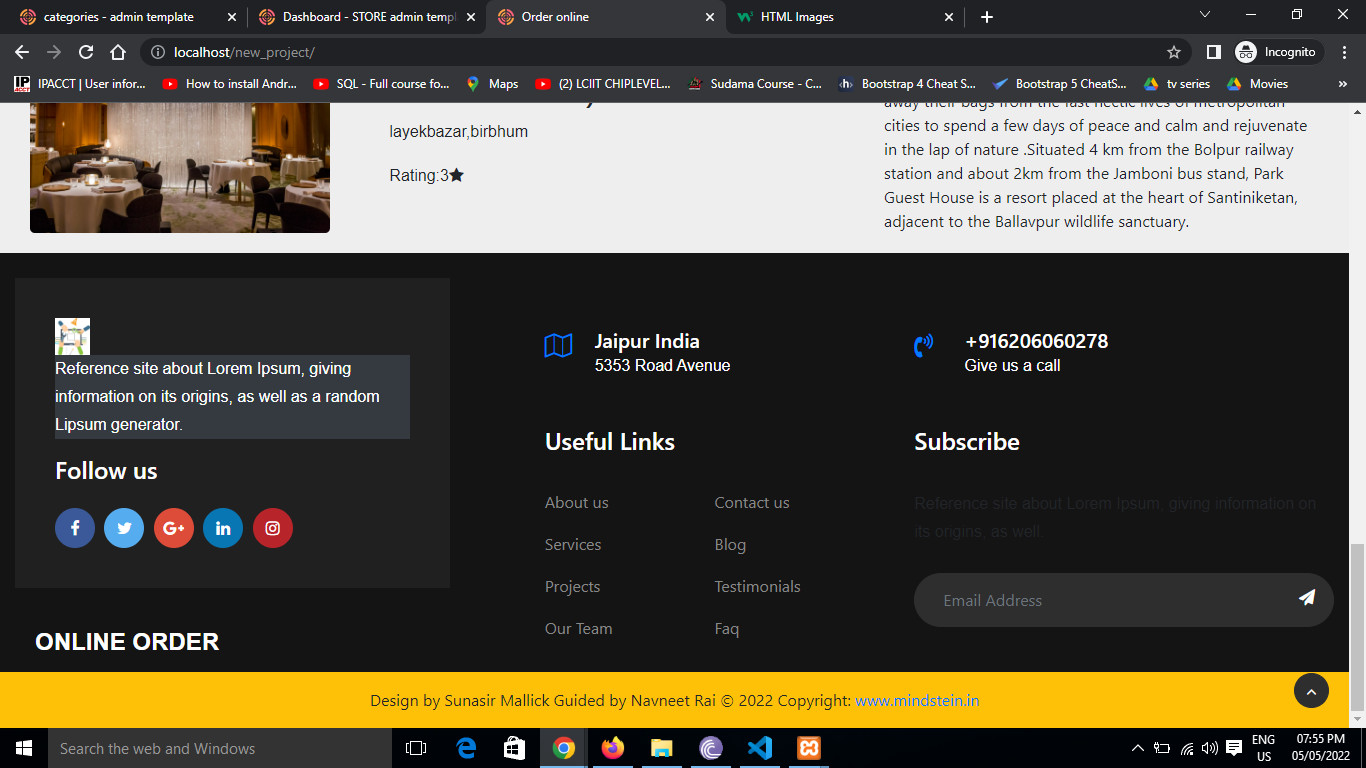Open the www.mindstein.in link

pos(917,701)
